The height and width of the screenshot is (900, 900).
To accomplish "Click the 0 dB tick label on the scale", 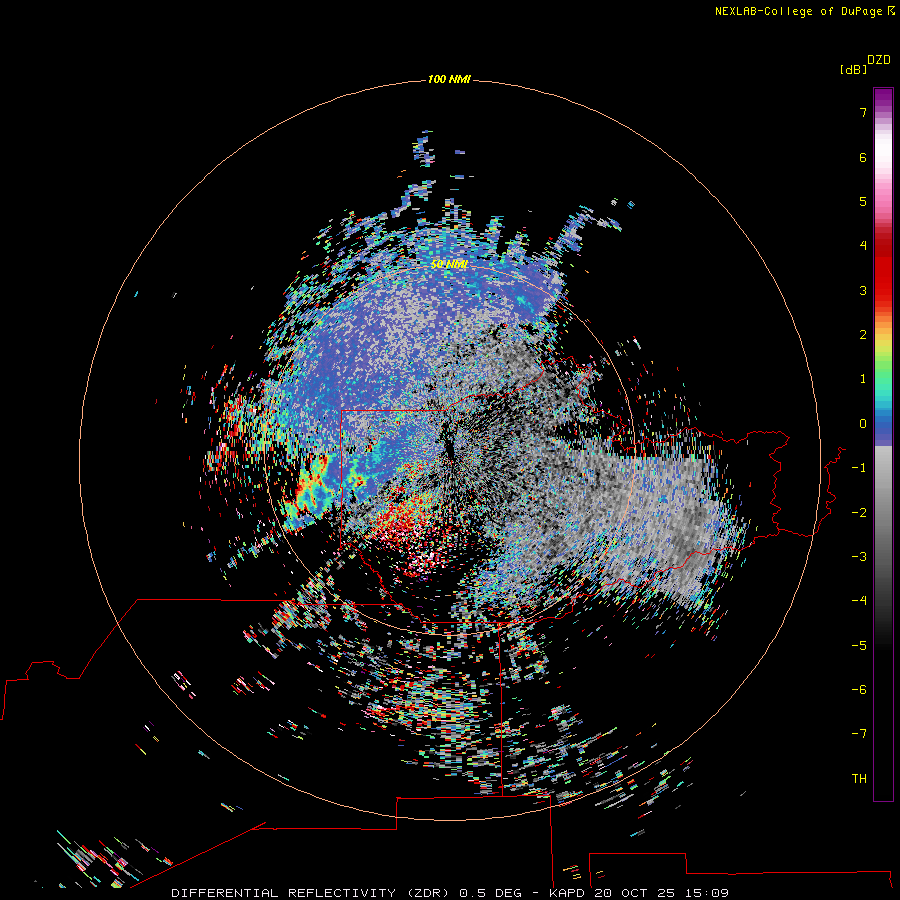I will click(x=863, y=424).
